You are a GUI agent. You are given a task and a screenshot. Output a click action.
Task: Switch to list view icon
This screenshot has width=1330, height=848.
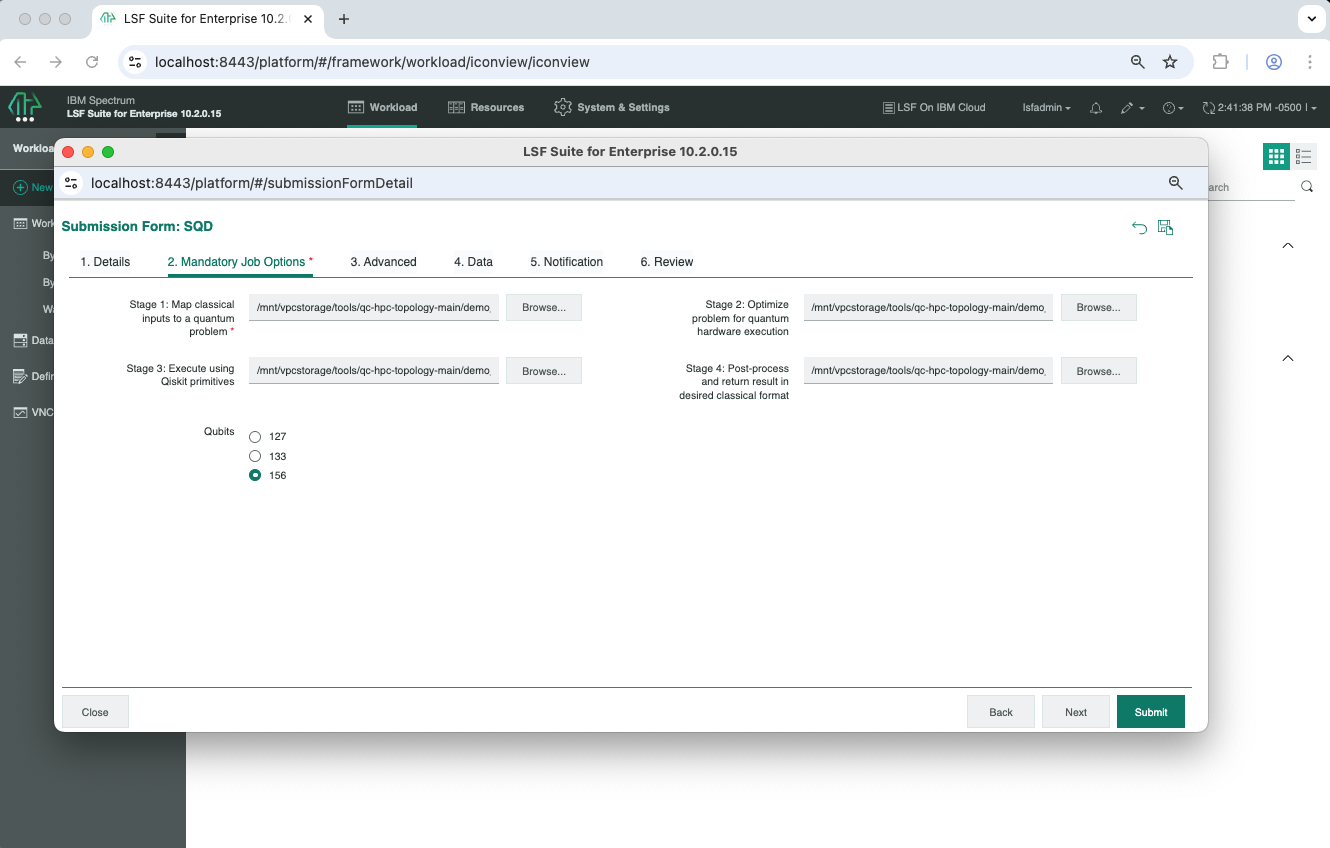[x=1303, y=156]
